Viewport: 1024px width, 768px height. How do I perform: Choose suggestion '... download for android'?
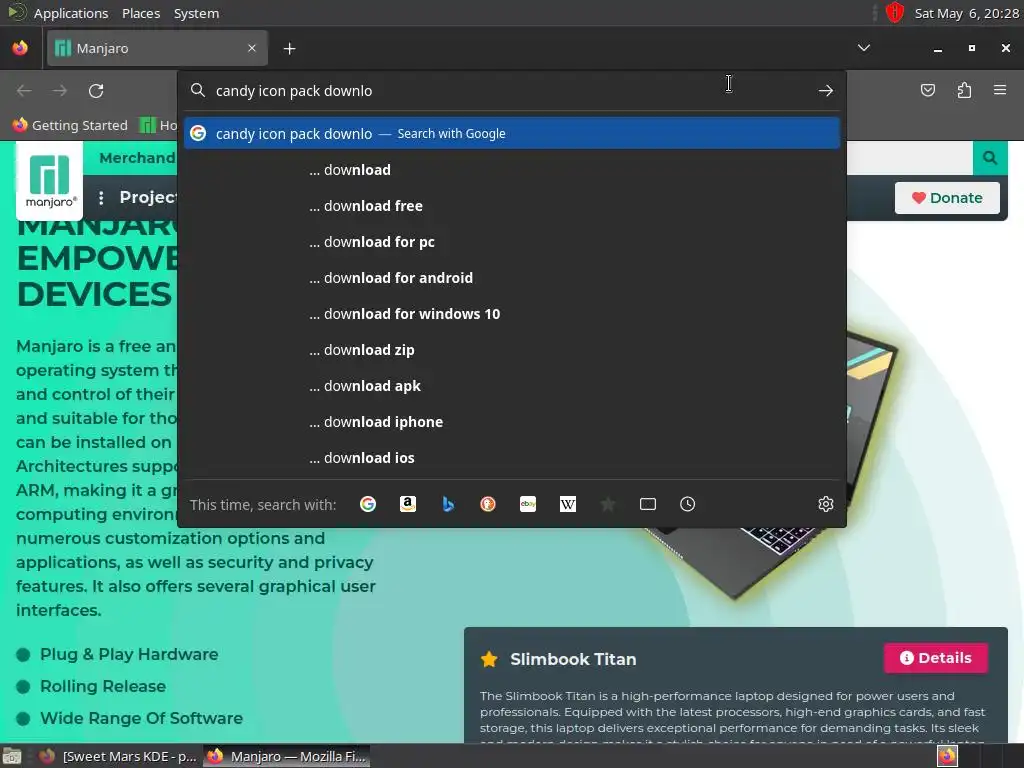point(511,278)
